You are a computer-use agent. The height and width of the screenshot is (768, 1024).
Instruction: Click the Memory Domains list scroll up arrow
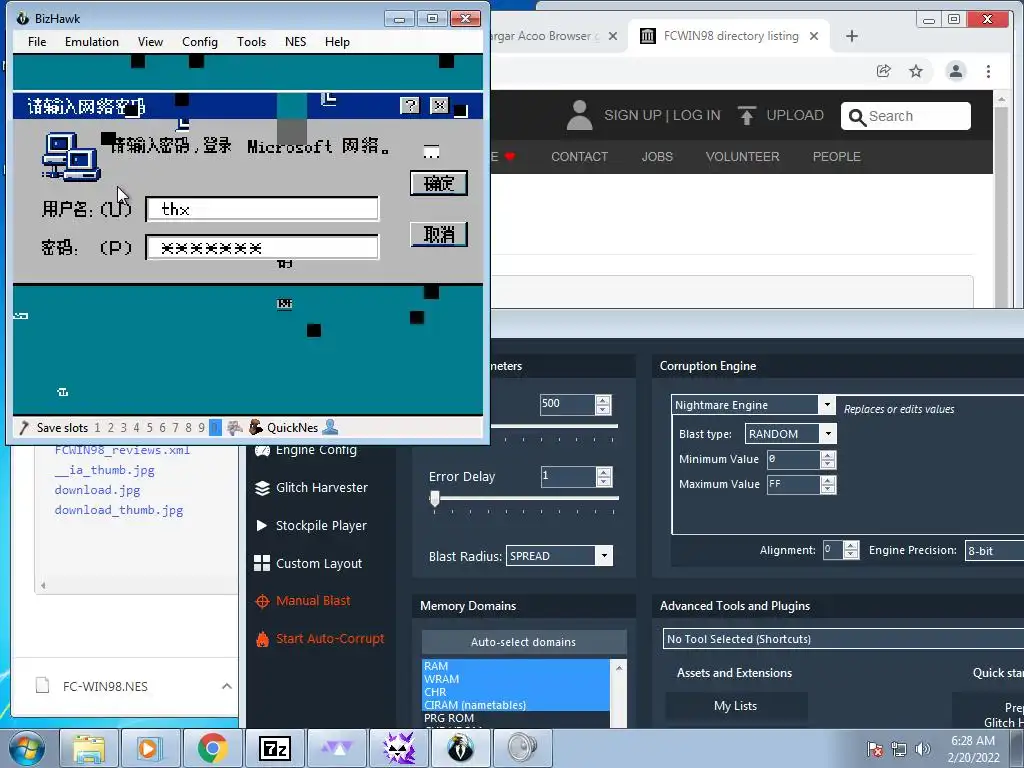(x=619, y=667)
